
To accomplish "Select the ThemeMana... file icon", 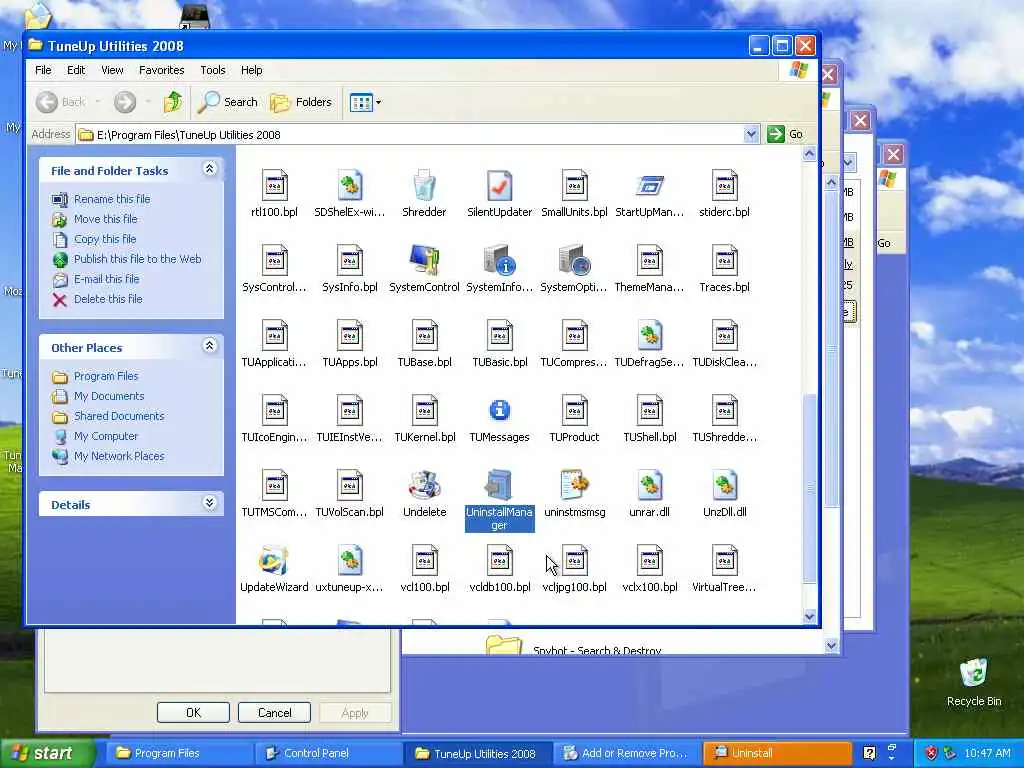I will 650,261.
